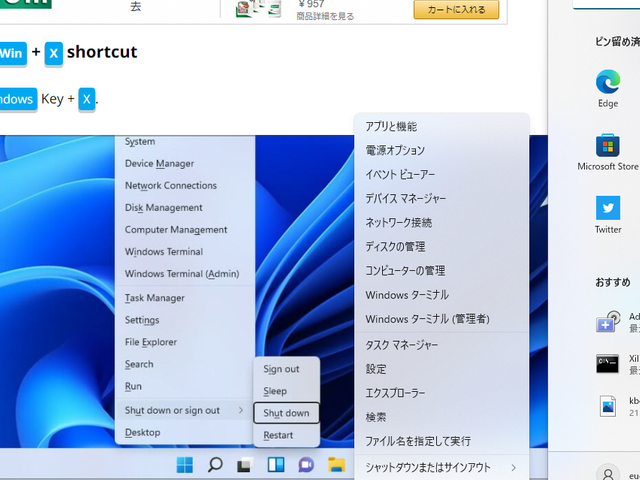The width and height of the screenshot is (640, 480).
Task: Expand the シャットダウンまたはサインアウト submenu
Action: [x=442, y=467]
